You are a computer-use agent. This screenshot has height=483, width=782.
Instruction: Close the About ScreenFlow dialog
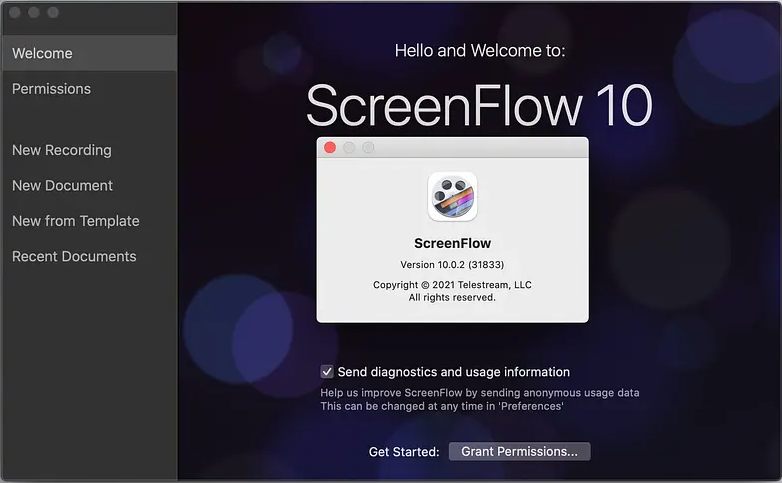point(330,148)
